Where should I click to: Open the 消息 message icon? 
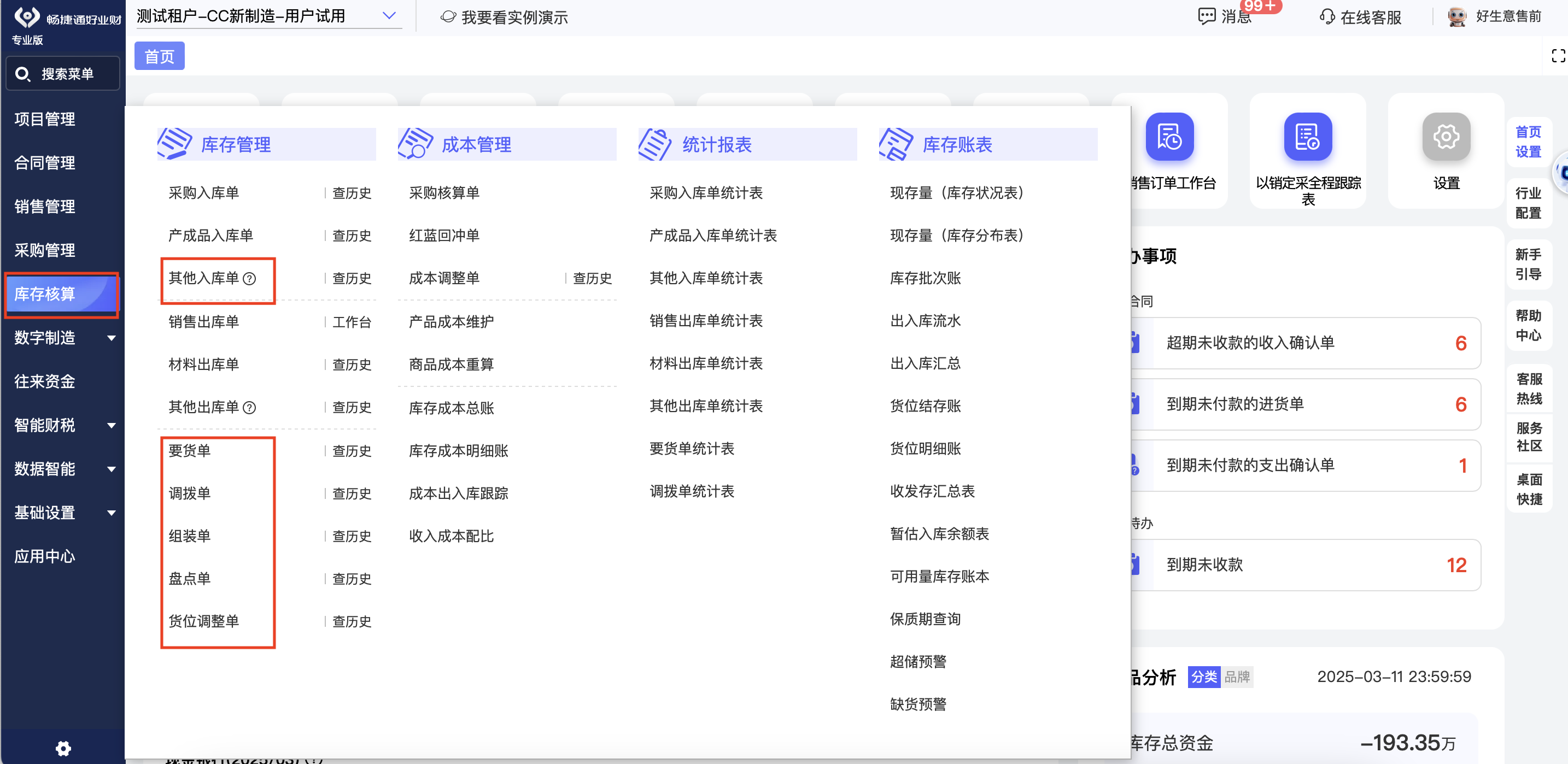(1207, 16)
